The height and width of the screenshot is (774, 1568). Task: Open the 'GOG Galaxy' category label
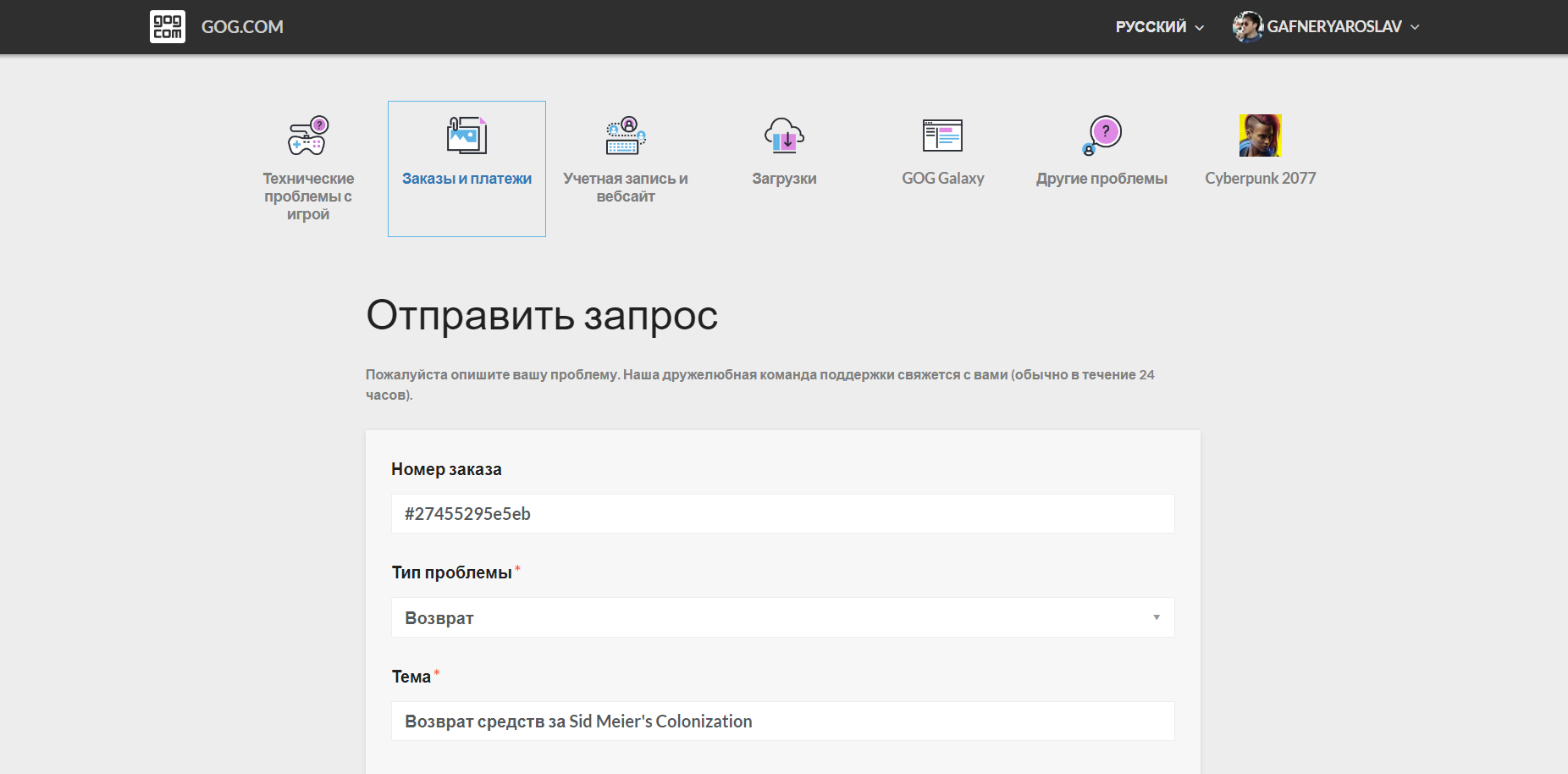point(942,179)
